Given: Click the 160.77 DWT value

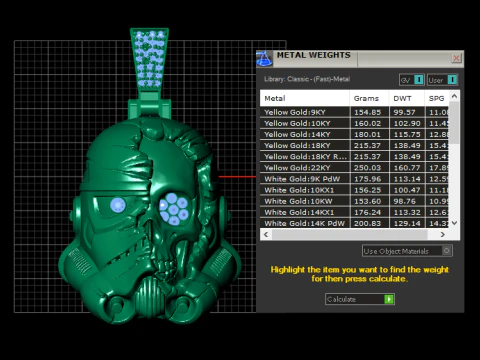Looking at the screenshot, I should coord(407,168).
